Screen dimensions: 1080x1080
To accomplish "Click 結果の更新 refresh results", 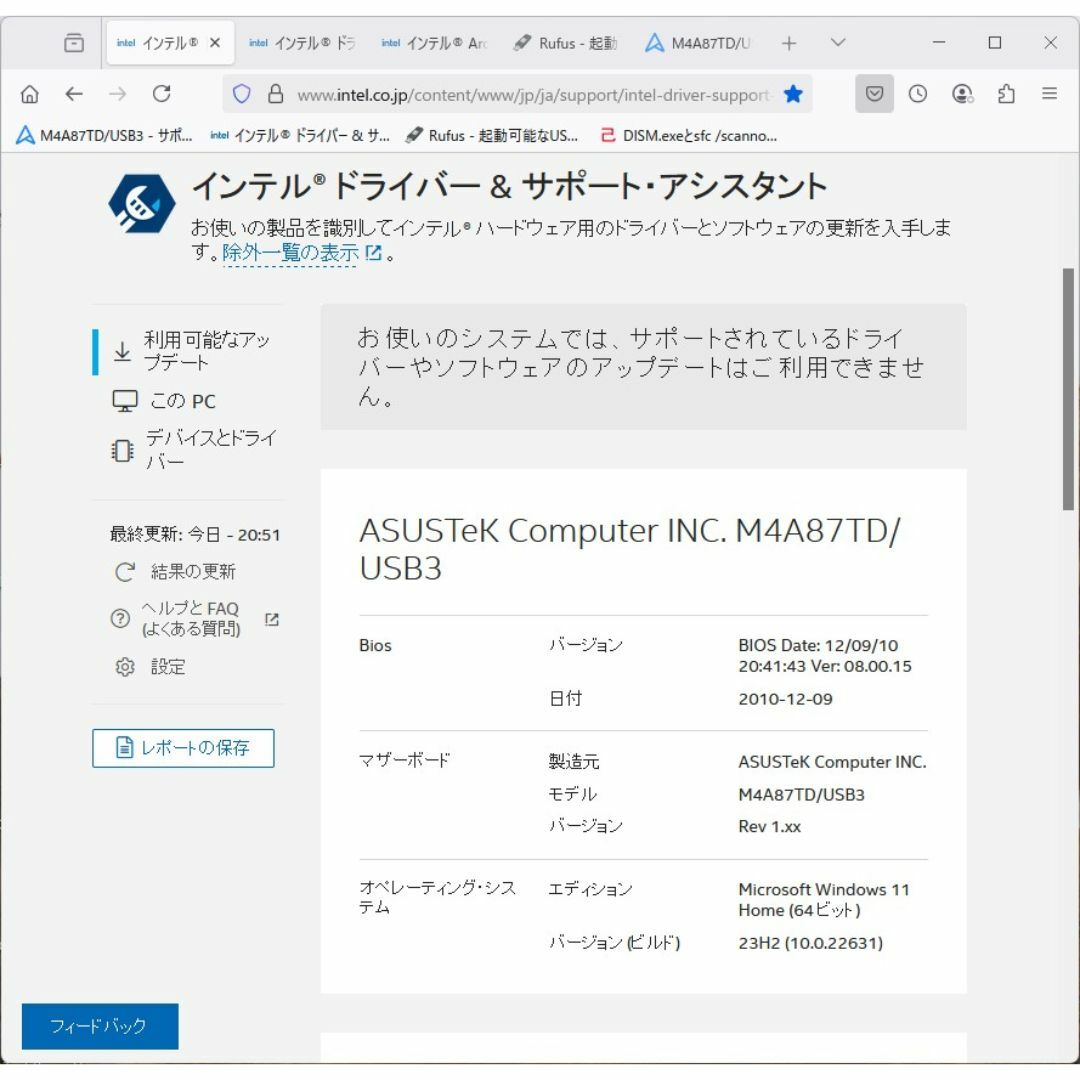I will 175,572.
